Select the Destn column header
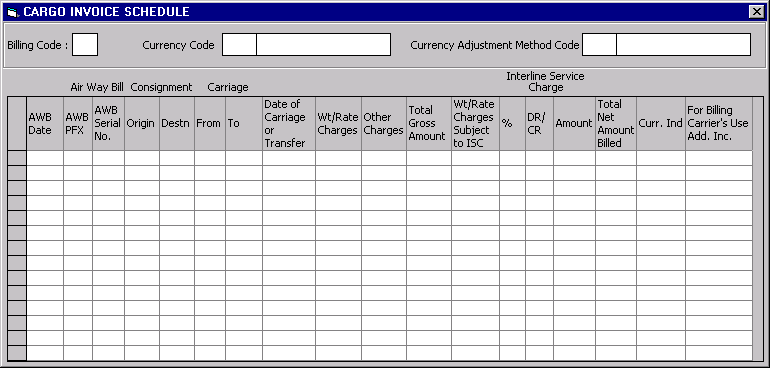This screenshot has width=770, height=368. tap(177, 124)
